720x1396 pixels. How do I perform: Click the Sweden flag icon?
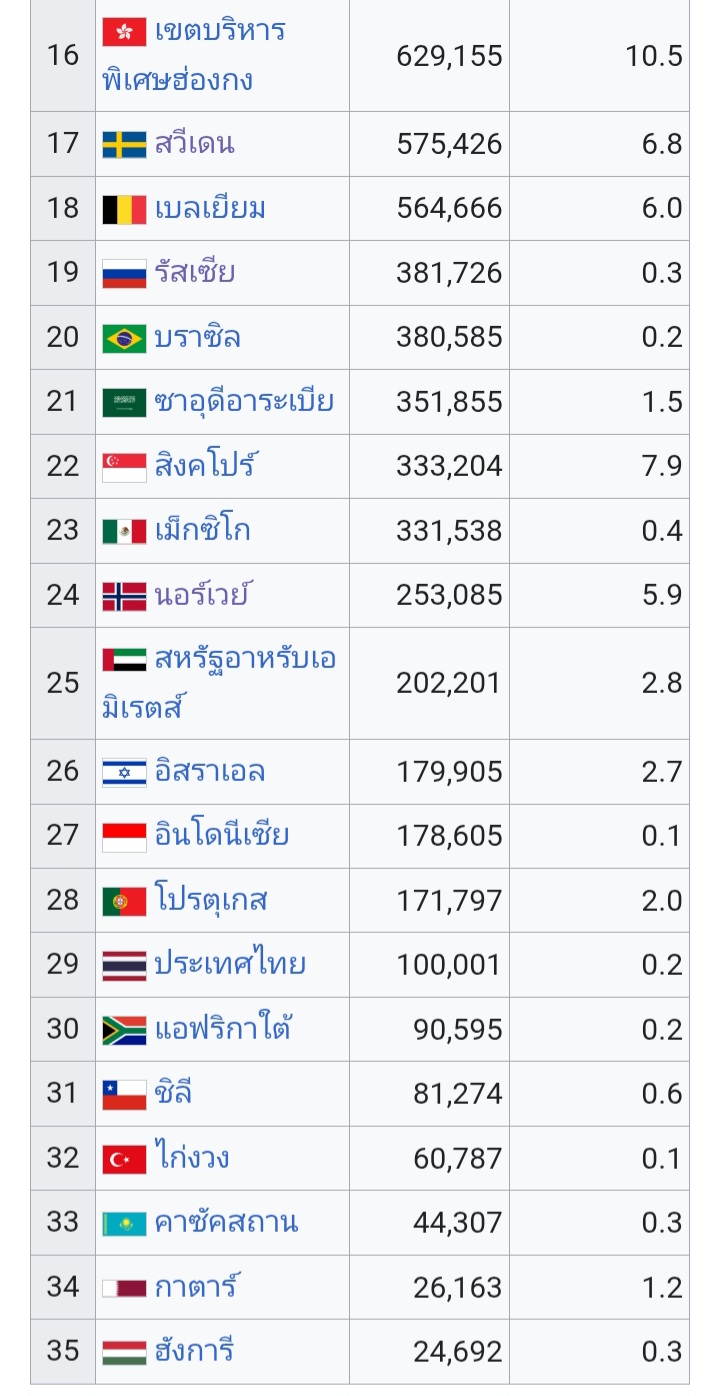[124, 145]
